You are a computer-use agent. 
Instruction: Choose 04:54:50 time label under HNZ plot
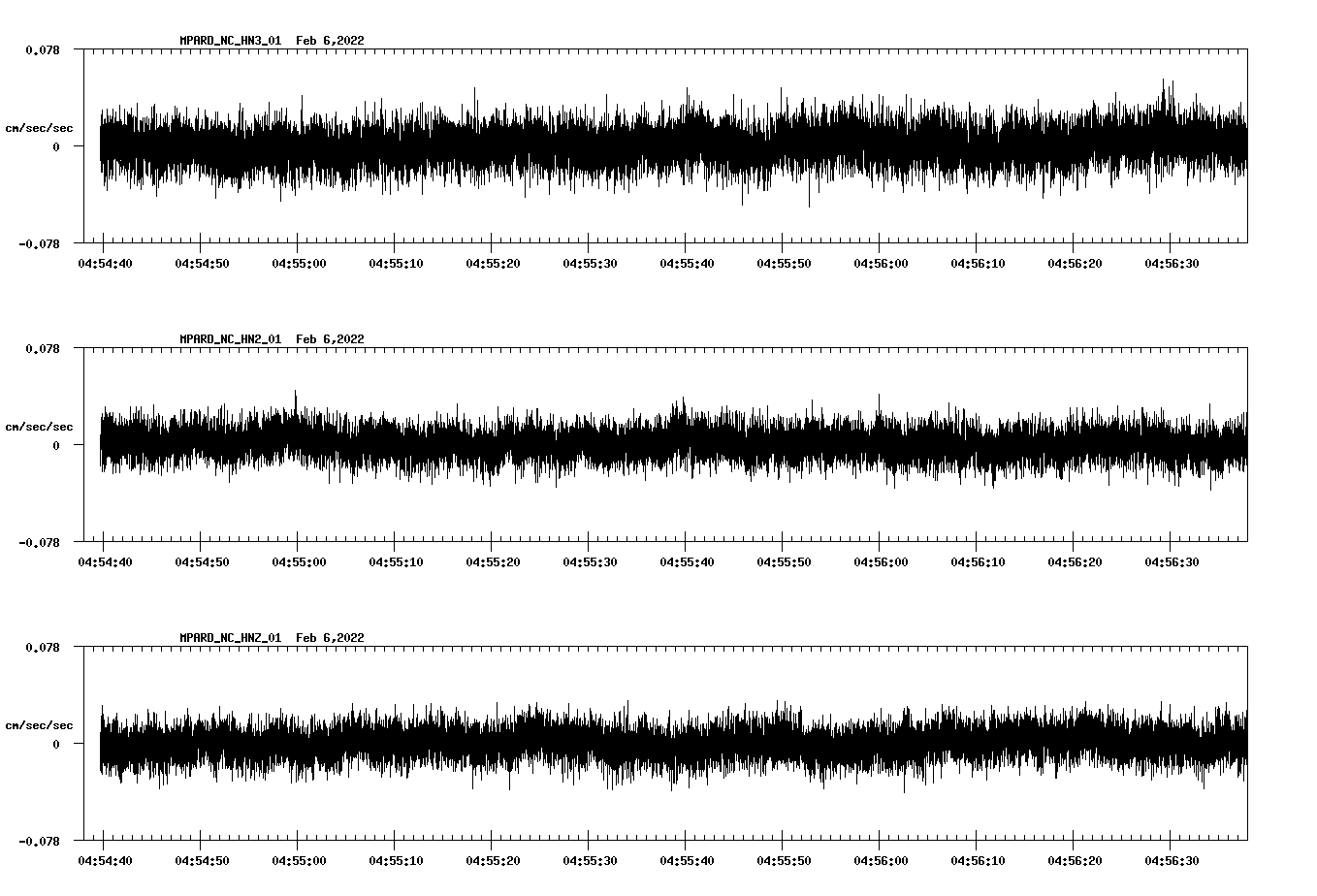click(x=201, y=861)
